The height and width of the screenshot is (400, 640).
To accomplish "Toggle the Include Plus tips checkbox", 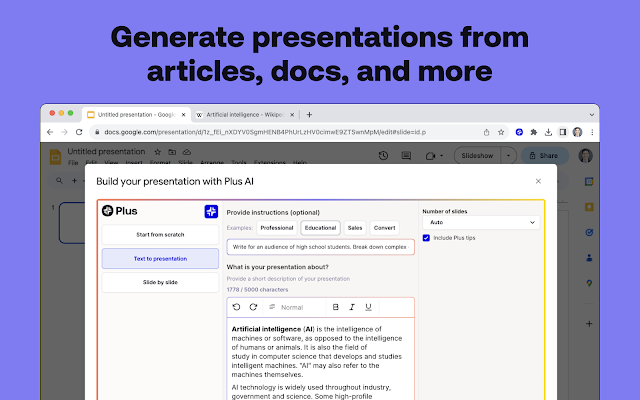I will pyautogui.click(x=427, y=238).
